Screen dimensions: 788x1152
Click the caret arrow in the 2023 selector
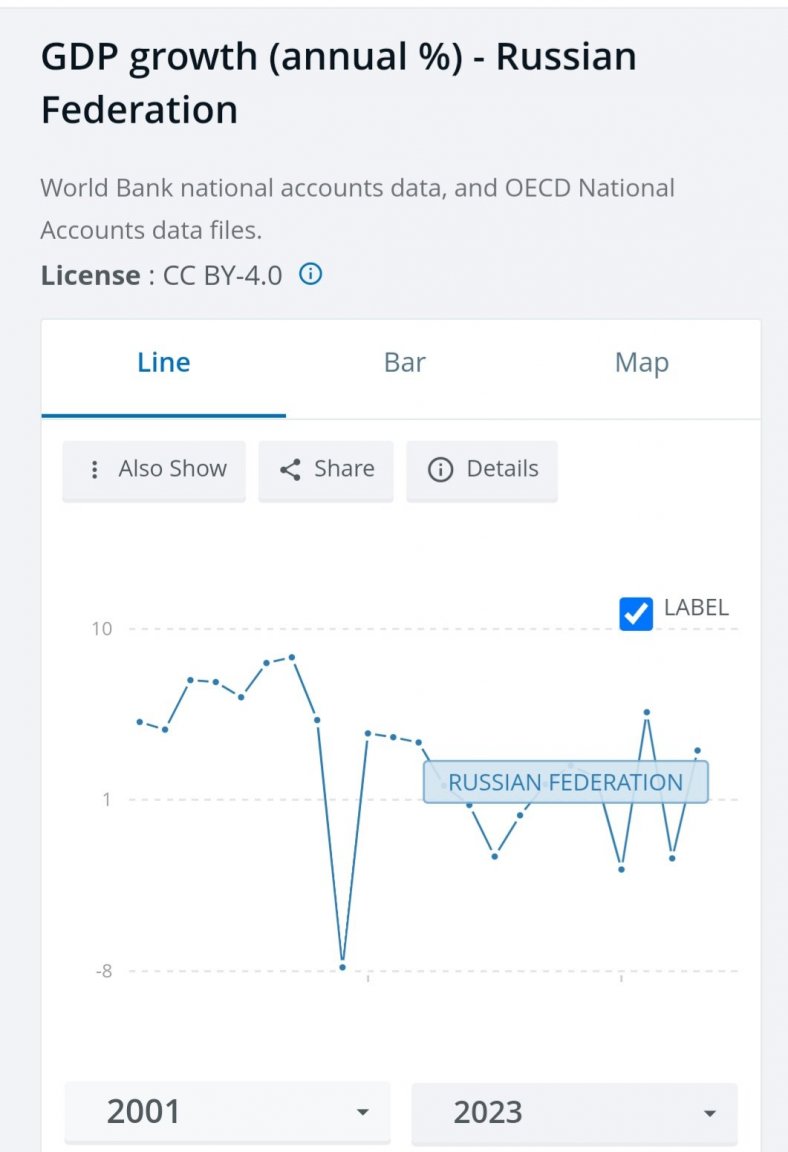pyautogui.click(x=710, y=1113)
